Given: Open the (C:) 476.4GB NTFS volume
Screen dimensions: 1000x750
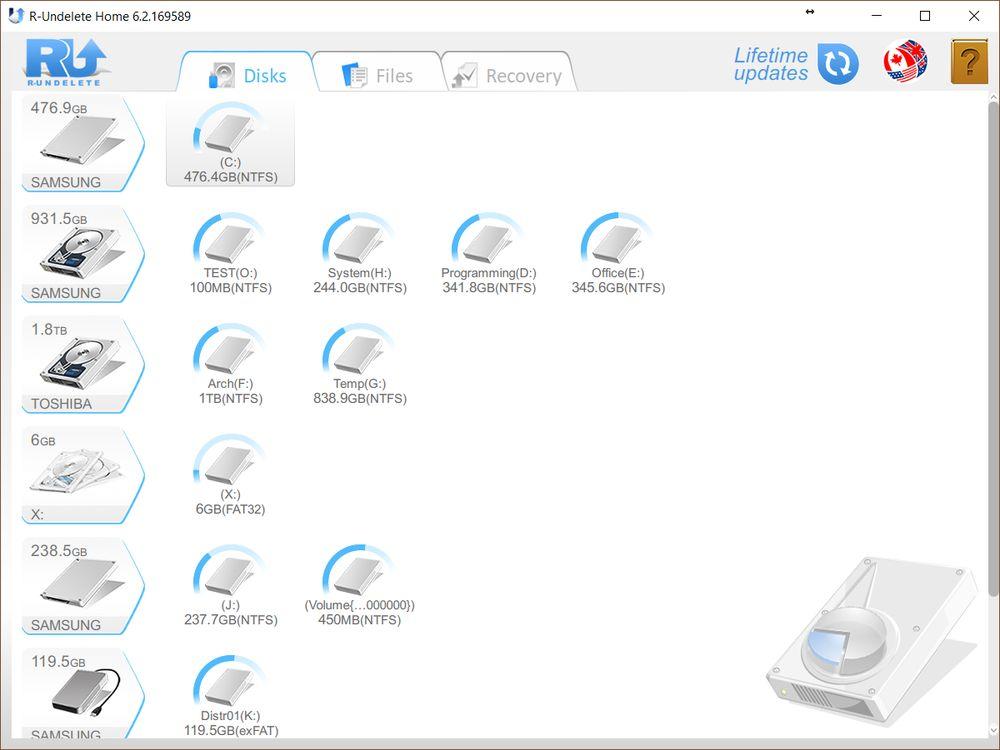Looking at the screenshot, I should click(x=230, y=143).
